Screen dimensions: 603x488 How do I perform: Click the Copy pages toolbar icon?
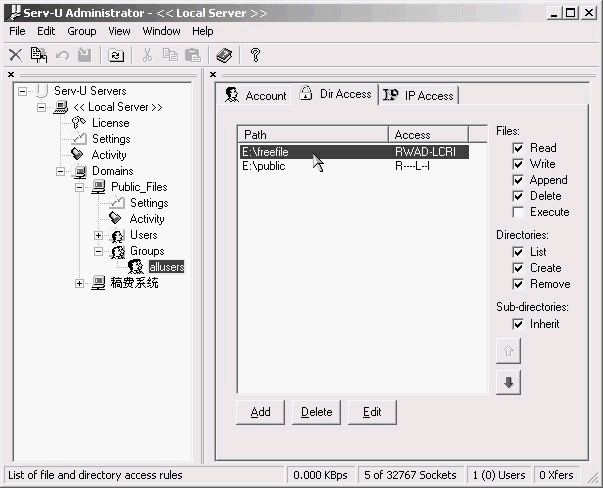[x=170, y=55]
